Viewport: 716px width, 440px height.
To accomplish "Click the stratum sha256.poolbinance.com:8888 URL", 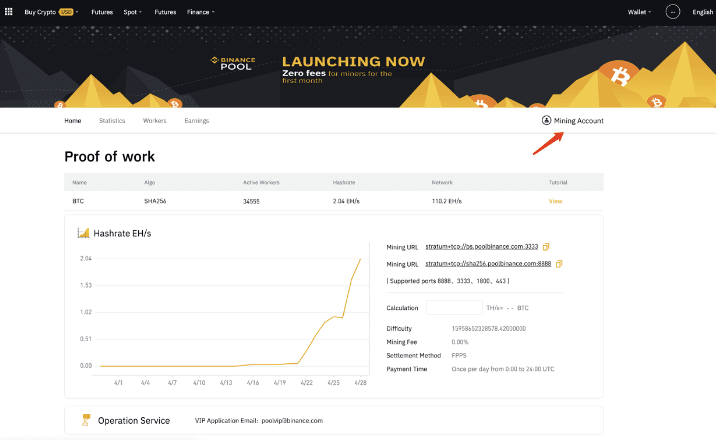I will point(488,264).
